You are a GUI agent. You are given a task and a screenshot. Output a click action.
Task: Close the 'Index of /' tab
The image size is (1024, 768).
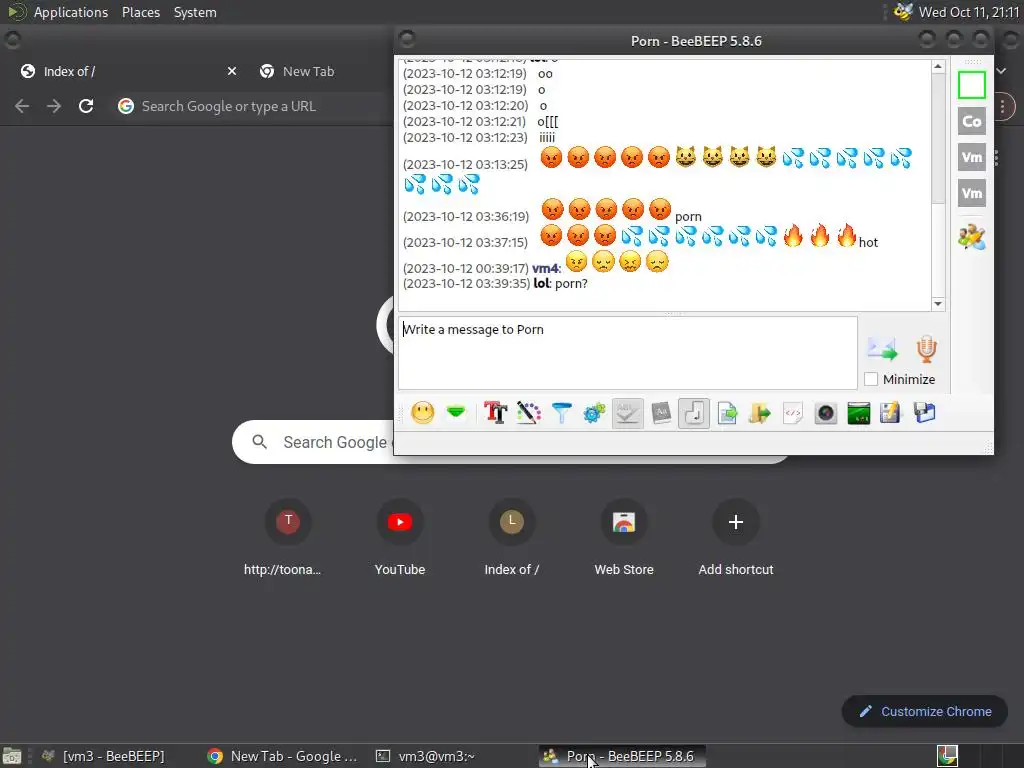tap(232, 71)
